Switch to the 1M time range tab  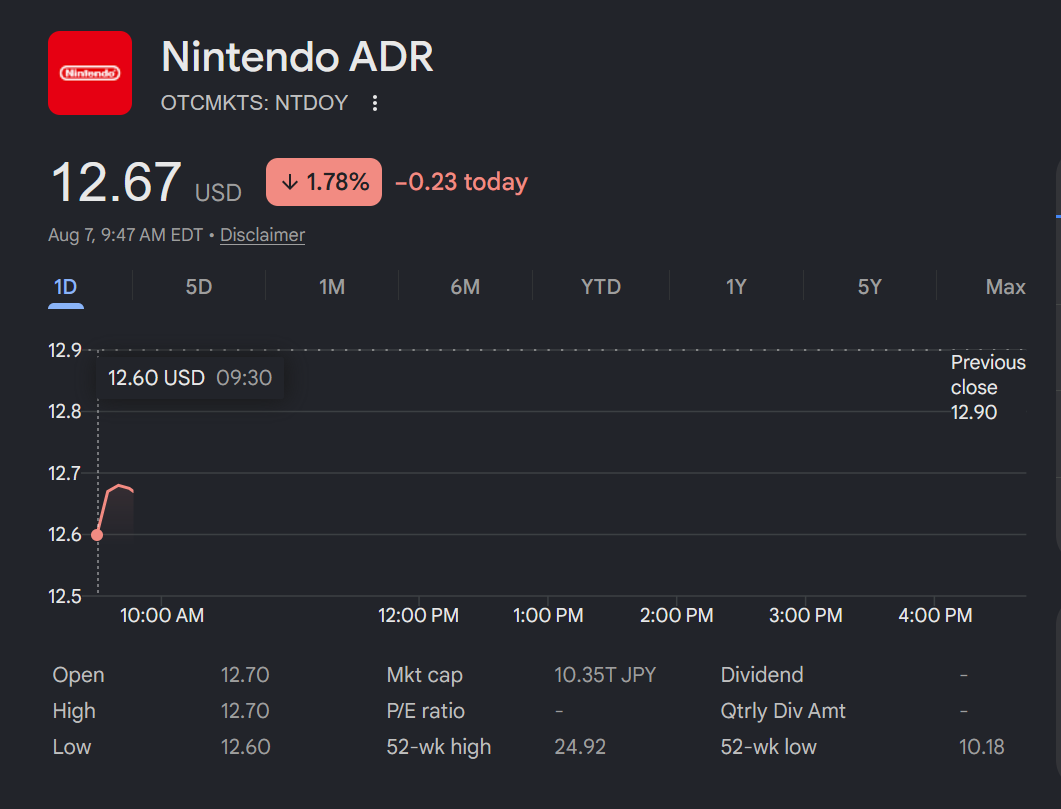(x=332, y=287)
